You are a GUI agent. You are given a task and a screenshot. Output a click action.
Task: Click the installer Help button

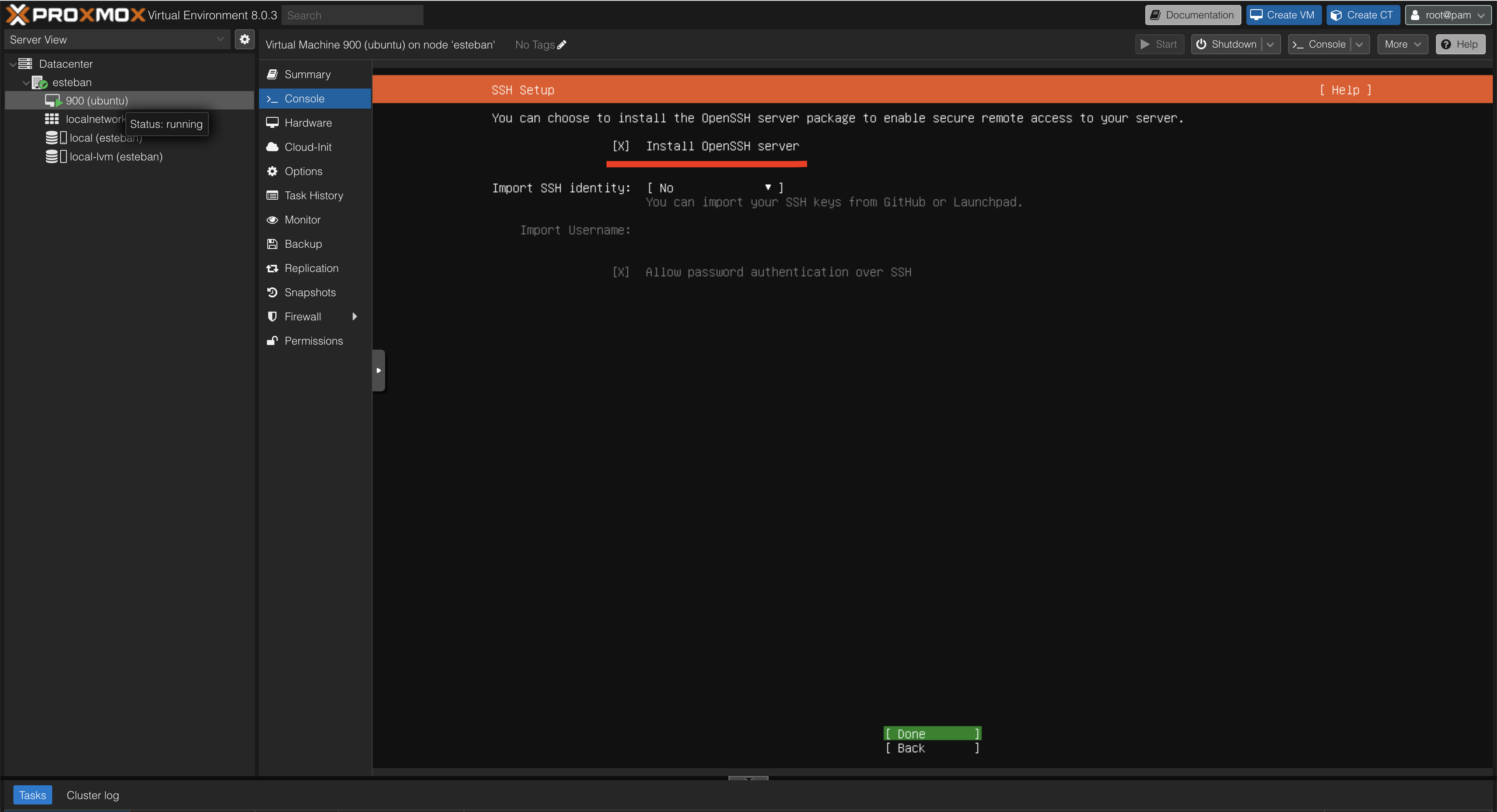[x=1345, y=90]
